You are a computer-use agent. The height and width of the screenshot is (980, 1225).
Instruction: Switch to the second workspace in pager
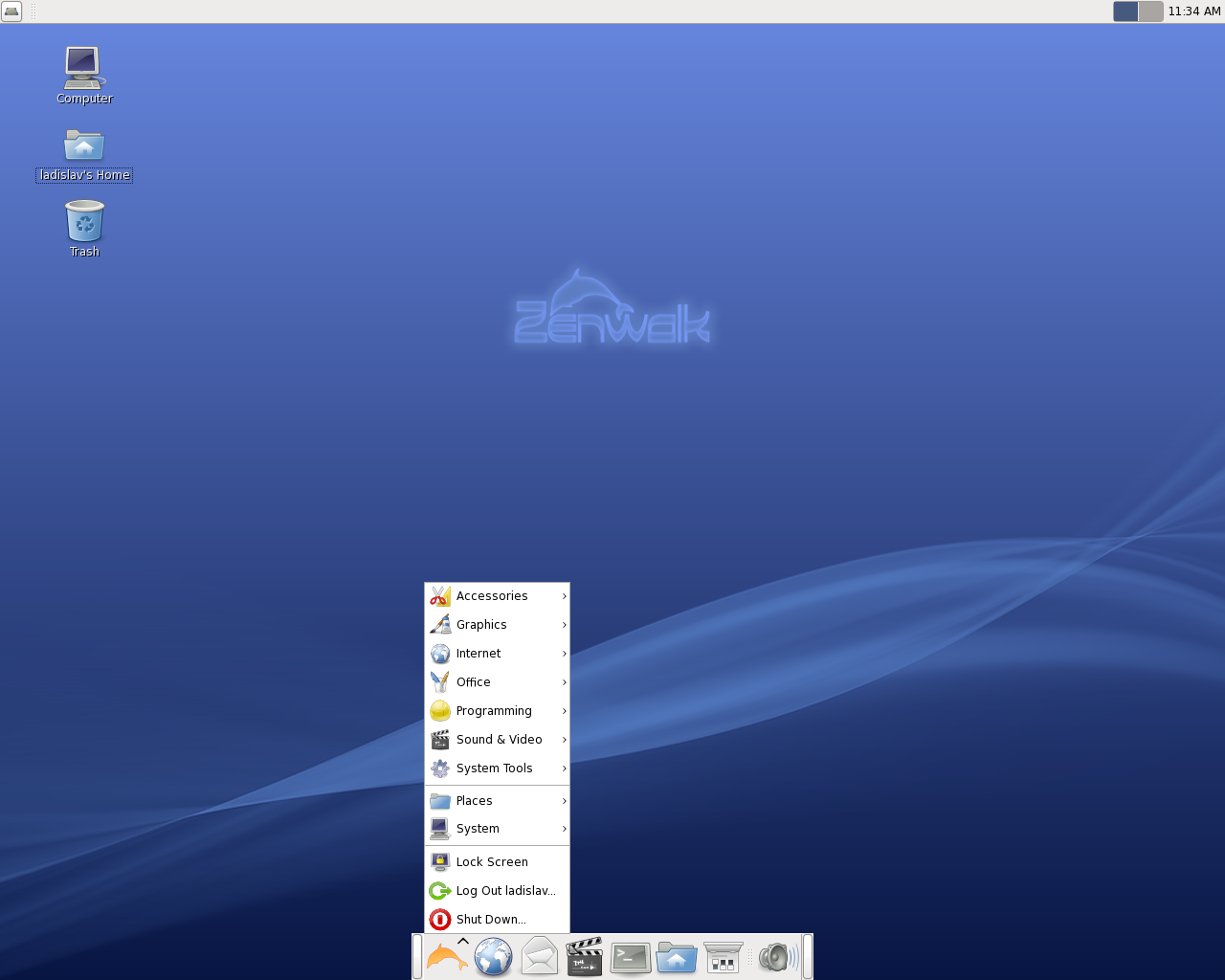[x=1150, y=11]
